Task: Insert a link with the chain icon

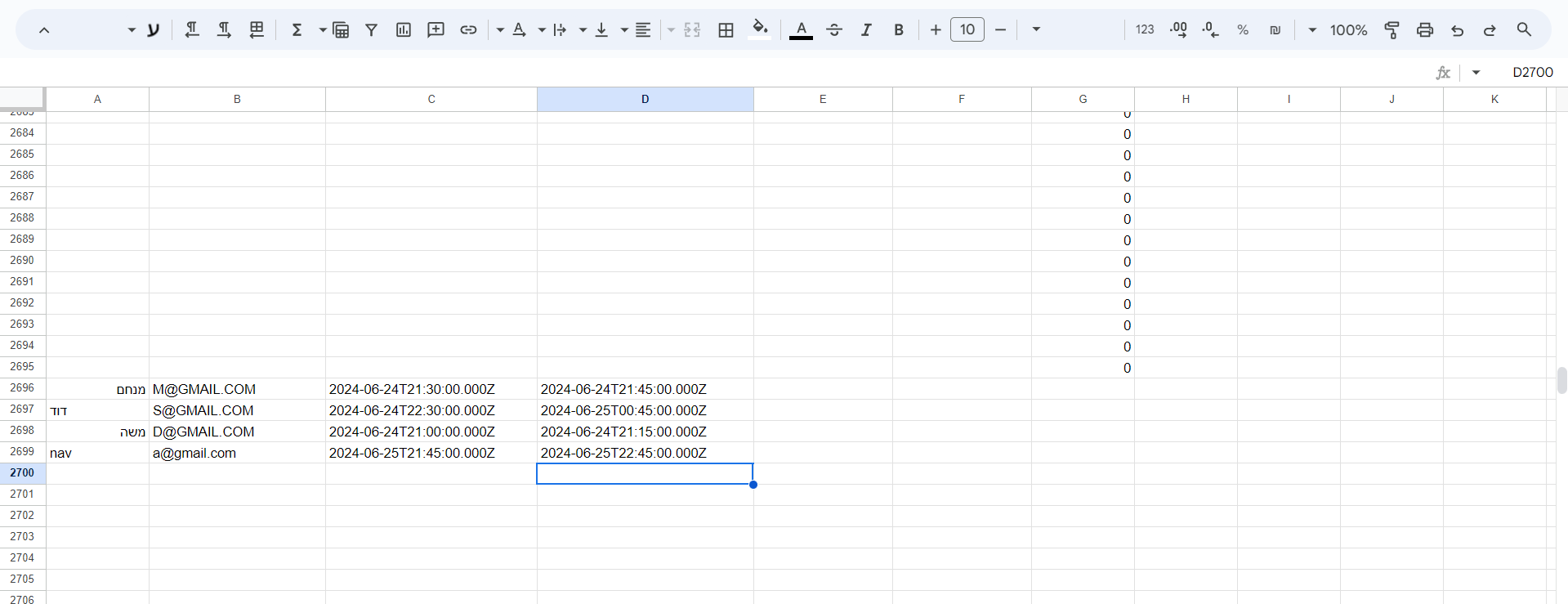Action: pyautogui.click(x=468, y=29)
